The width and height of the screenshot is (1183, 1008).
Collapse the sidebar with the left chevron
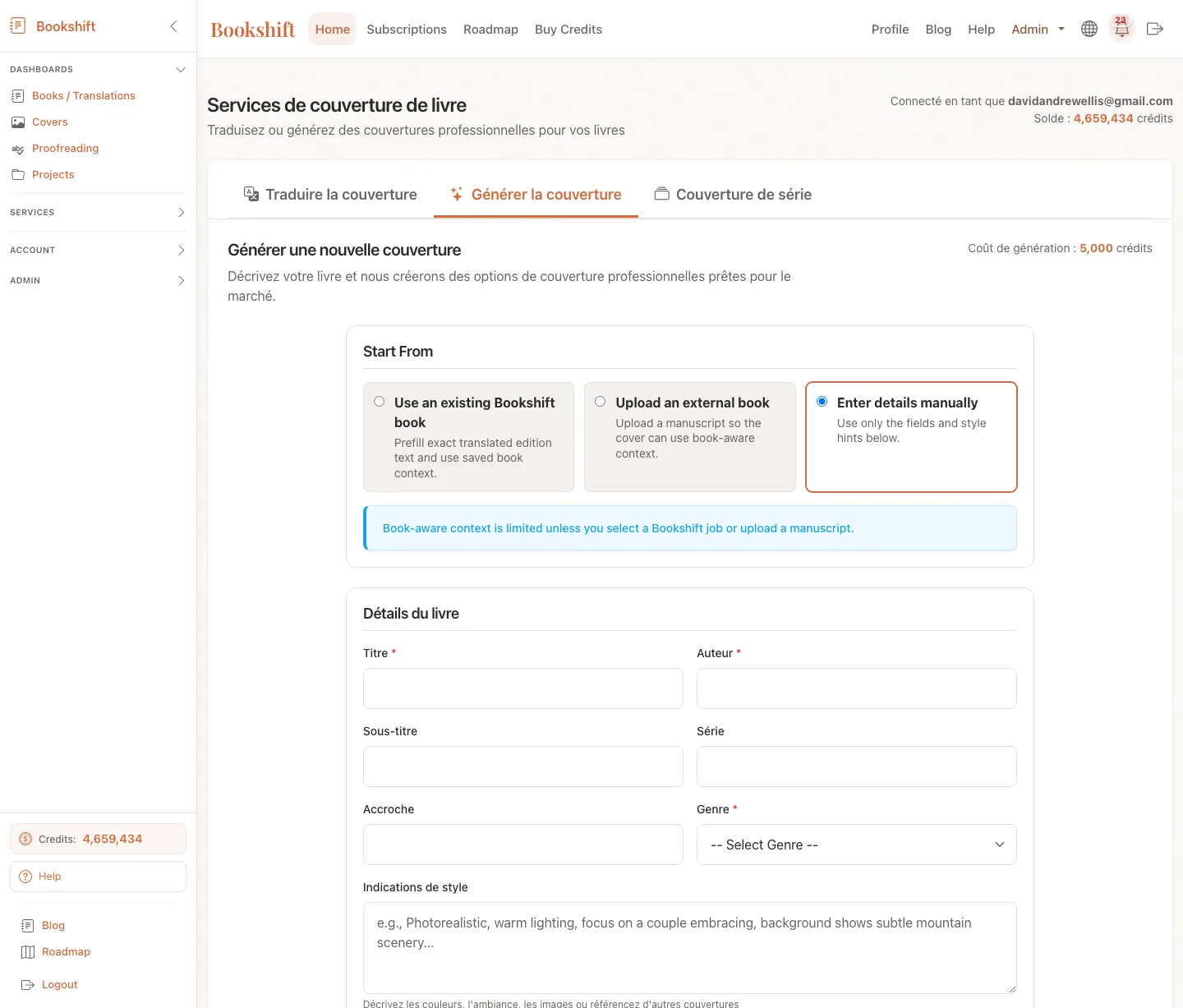(x=173, y=26)
